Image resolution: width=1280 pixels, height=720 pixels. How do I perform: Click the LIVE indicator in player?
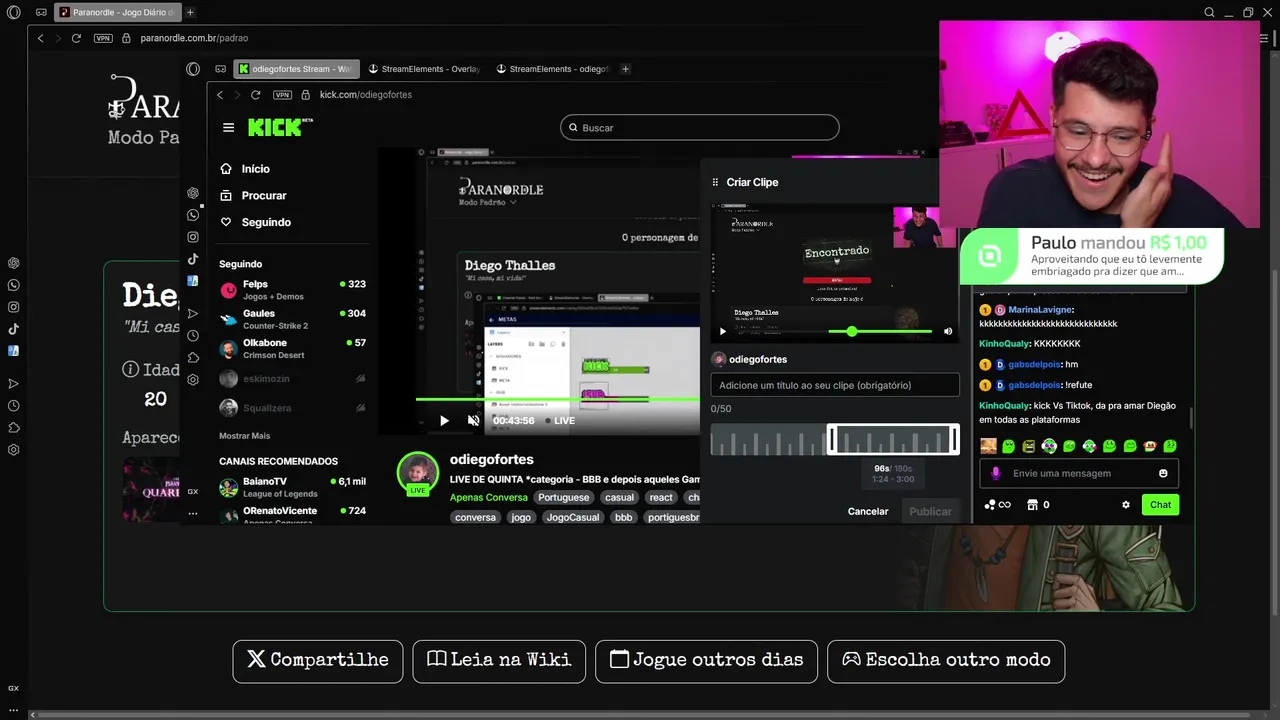[561, 421]
